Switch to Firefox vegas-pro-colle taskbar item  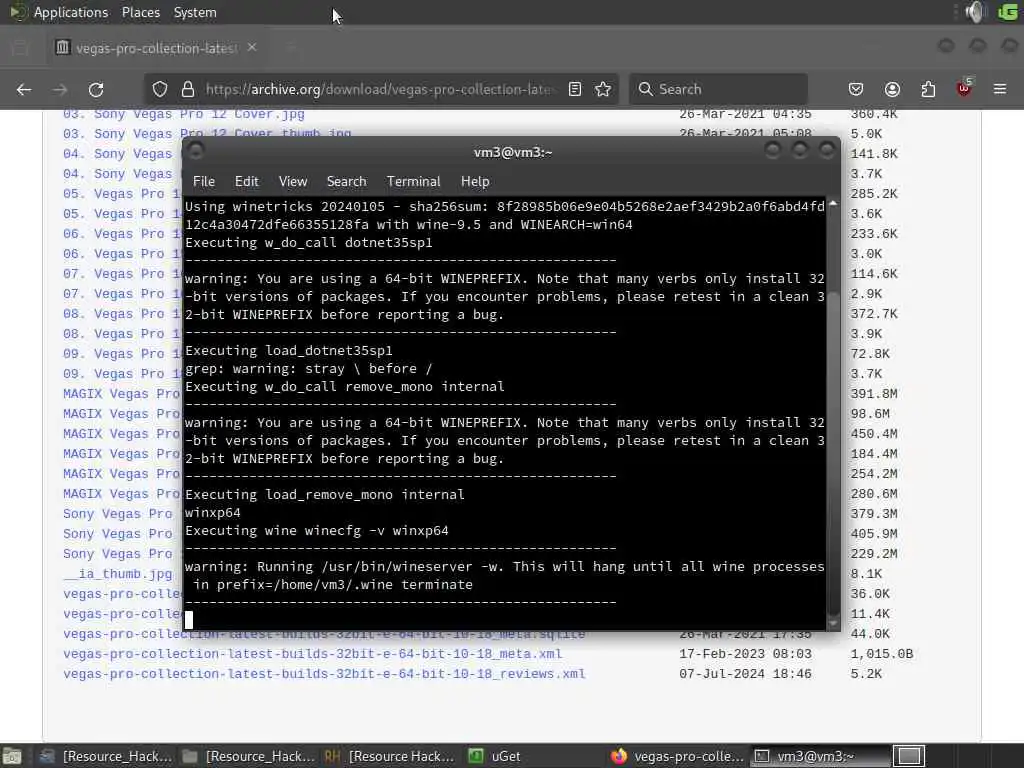(677, 756)
